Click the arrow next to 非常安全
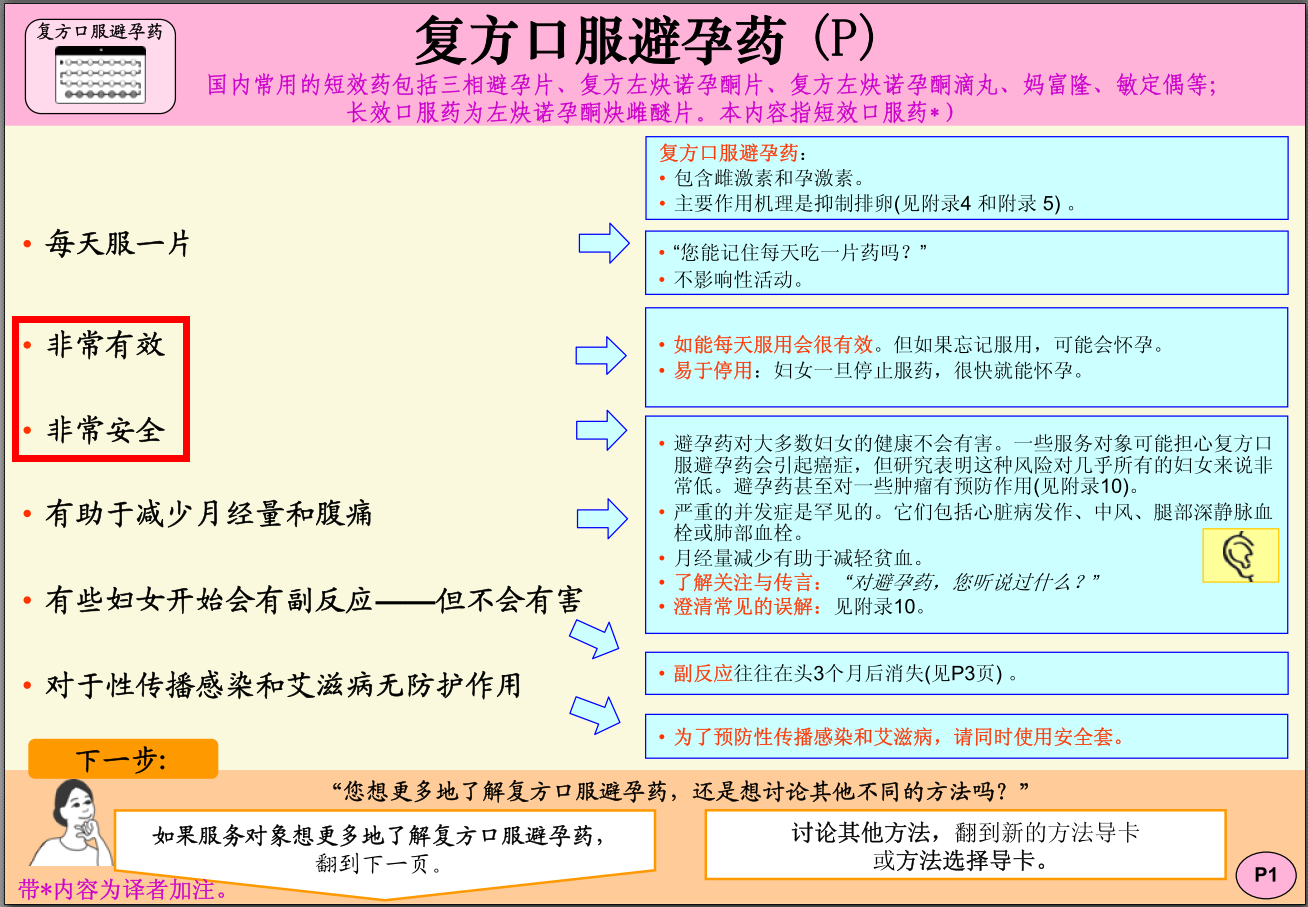Viewport: 1308px width, 907px height. [600, 430]
